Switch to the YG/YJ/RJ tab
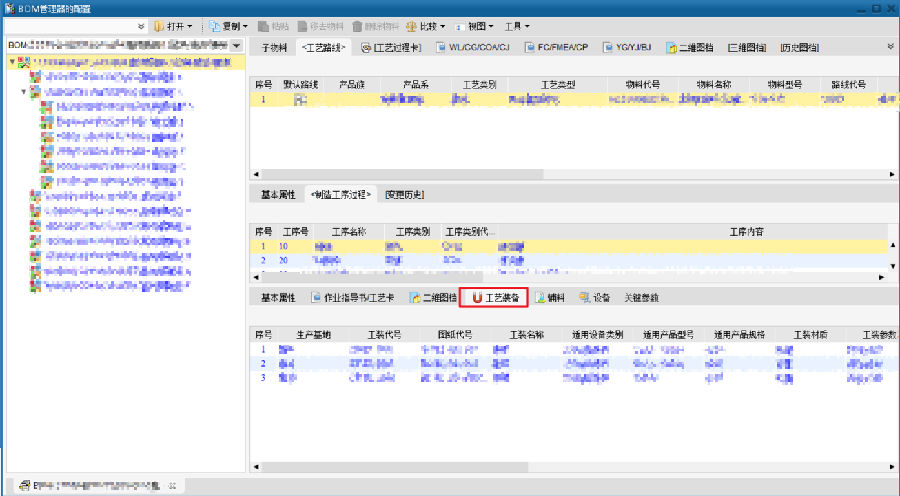The width and height of the screenshot is (900, 496). tap(627, 47)
